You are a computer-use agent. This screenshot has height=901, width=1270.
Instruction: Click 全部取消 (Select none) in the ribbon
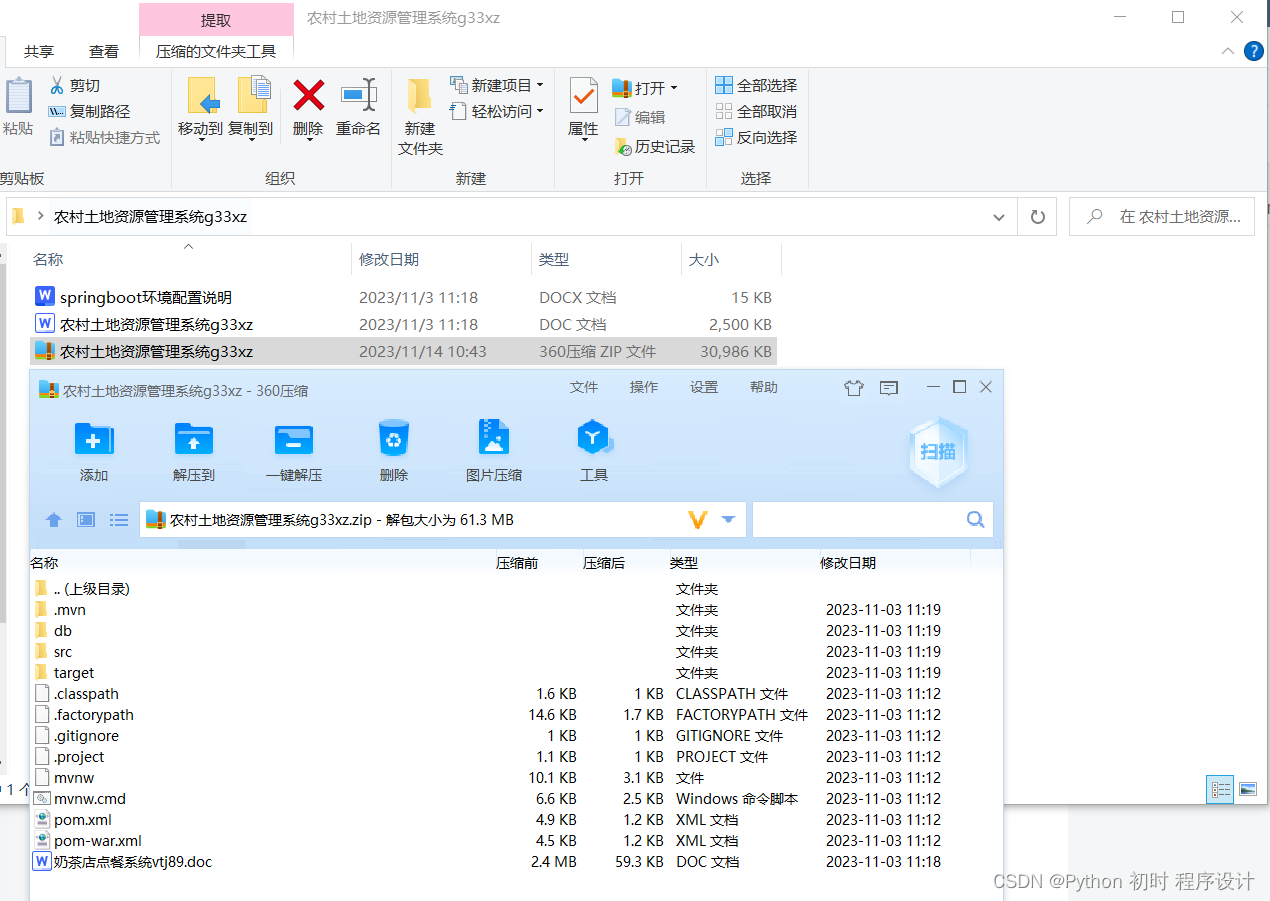(757, 112)
